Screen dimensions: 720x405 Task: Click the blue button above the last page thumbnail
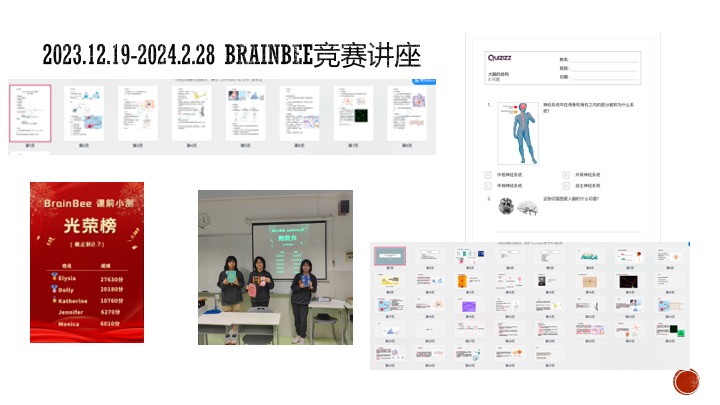click(x=424, y=82)
